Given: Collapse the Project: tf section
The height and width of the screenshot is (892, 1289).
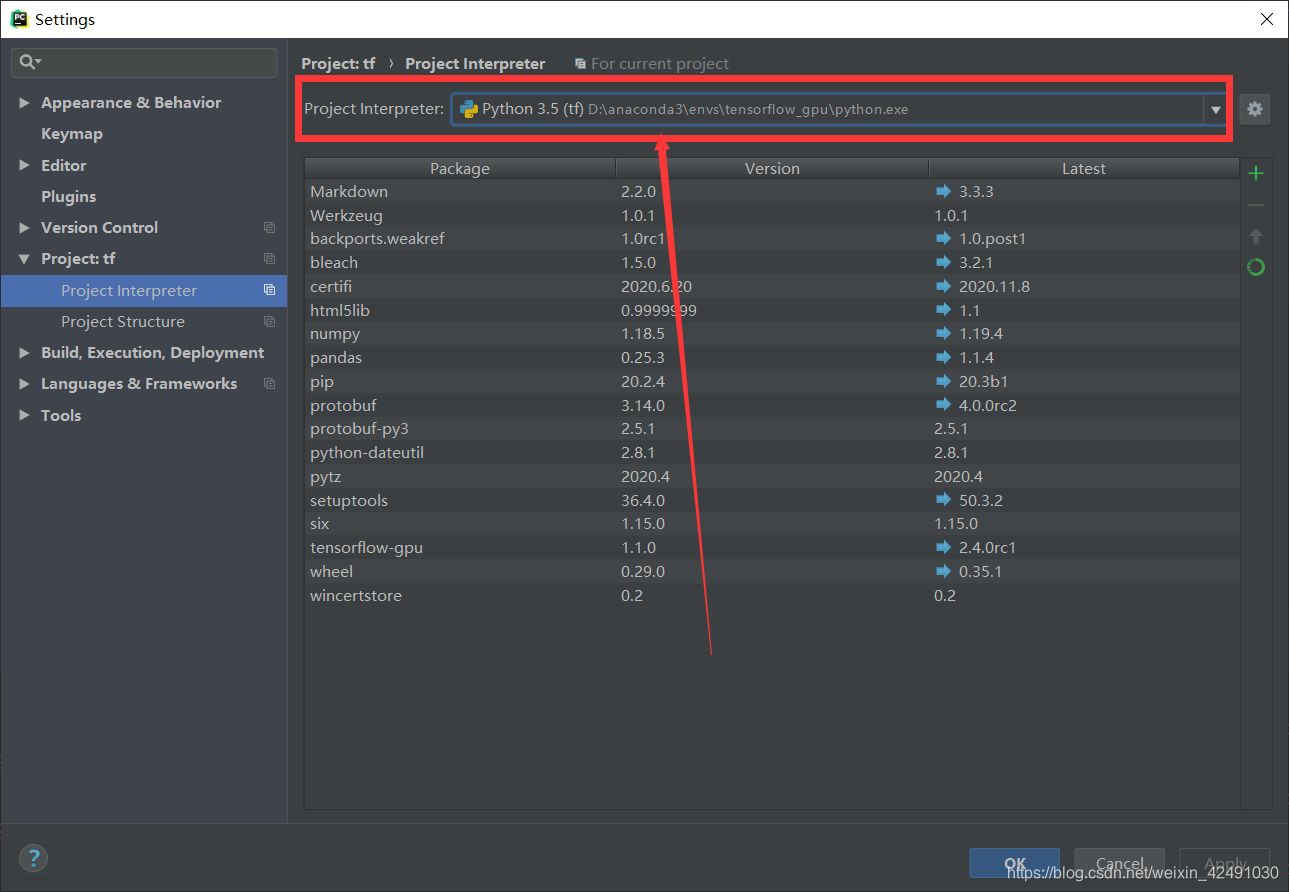Looking at the screenshot, I should (24, 259).
